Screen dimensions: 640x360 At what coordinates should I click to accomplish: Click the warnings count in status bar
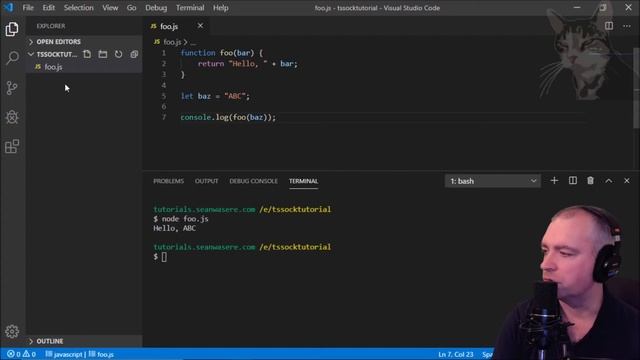(x=29, y=354)
